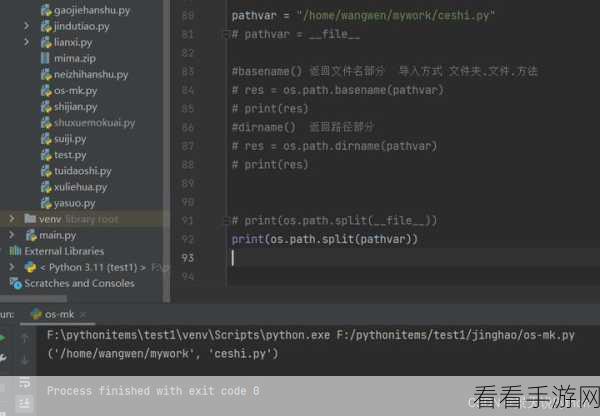This screenshot has height=416, width=600.
Task: Click '# print(os.path.split(__file__))' line
Action: click(334, 221)
